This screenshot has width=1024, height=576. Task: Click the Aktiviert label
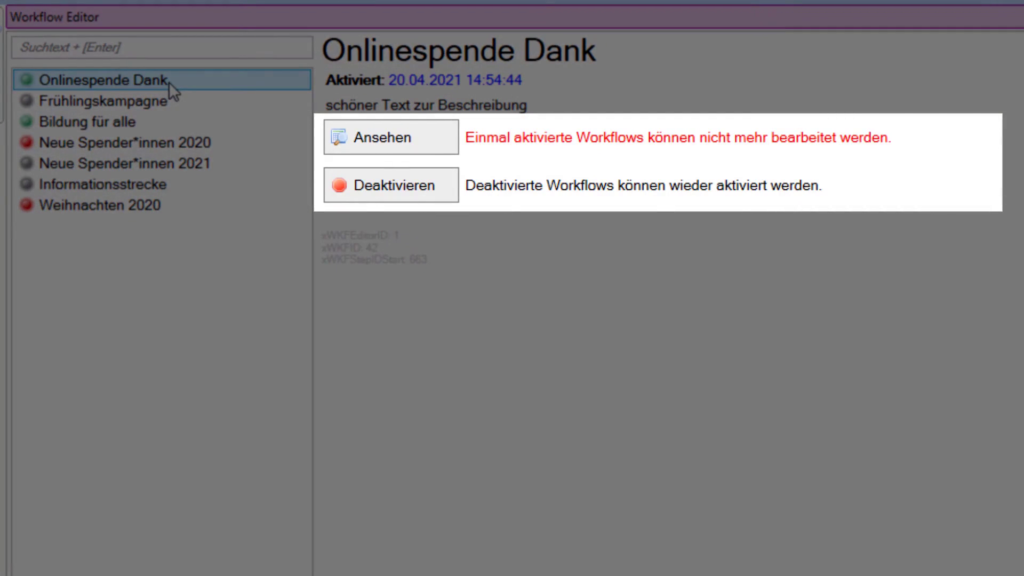pyautogui.click(x=355, y=80)
